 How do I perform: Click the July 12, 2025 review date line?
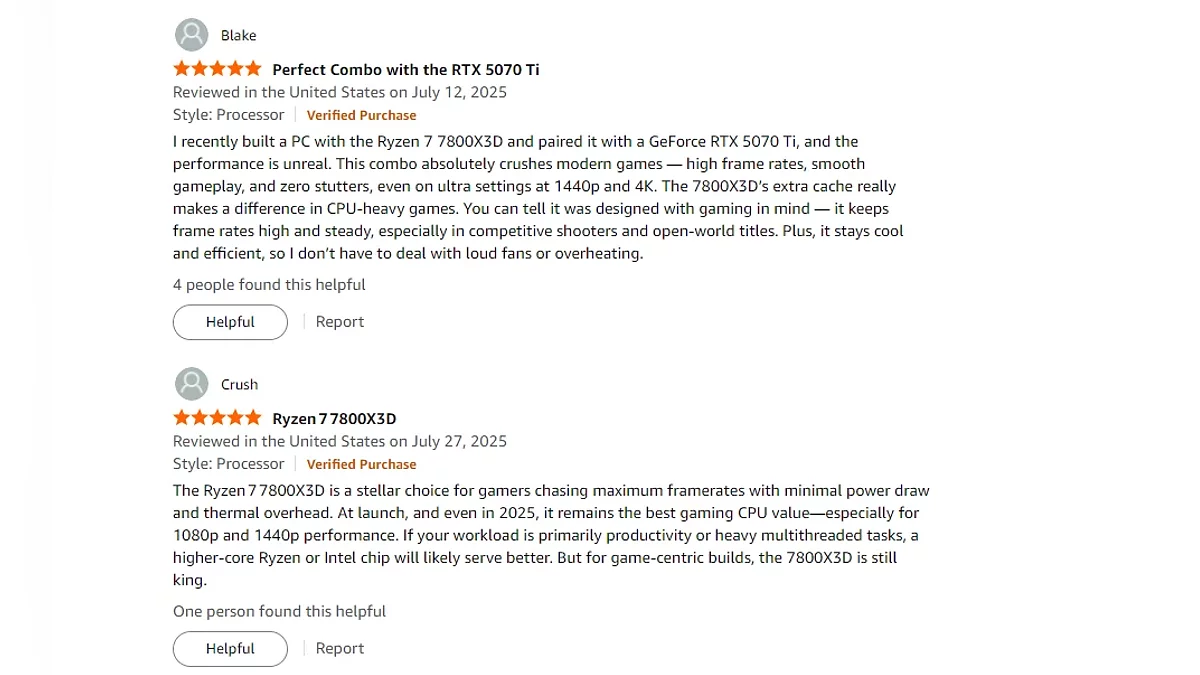point(340,92)
